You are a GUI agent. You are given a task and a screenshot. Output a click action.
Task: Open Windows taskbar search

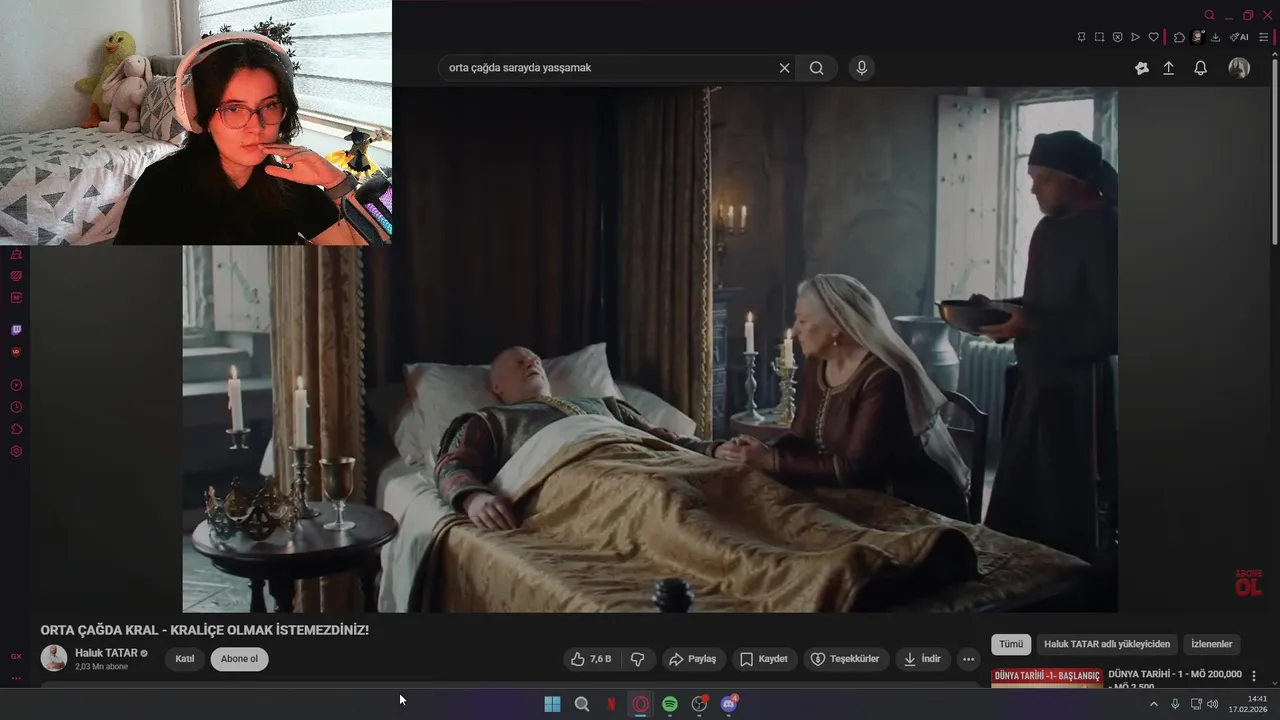[582, 704]
